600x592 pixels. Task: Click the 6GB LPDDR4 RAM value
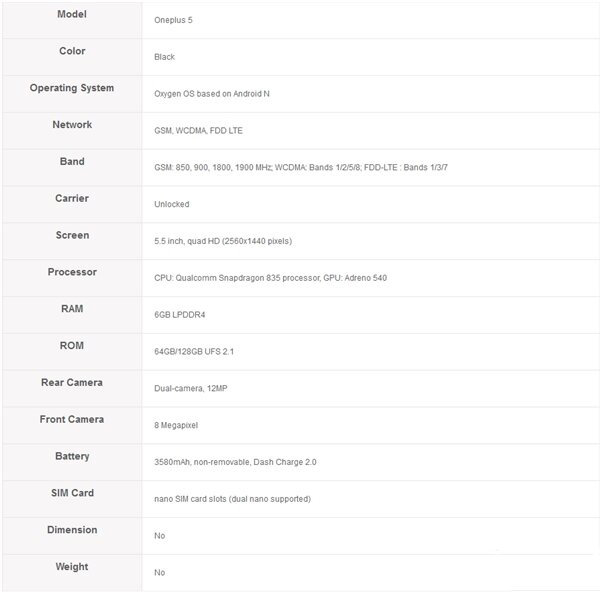point(179,315)
